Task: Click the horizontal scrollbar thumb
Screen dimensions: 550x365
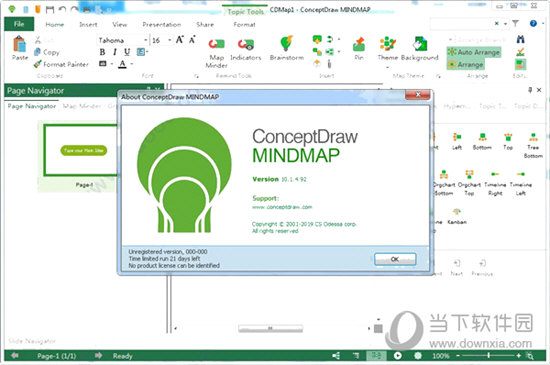Action: pyautogui.click(x=270, y=328)
